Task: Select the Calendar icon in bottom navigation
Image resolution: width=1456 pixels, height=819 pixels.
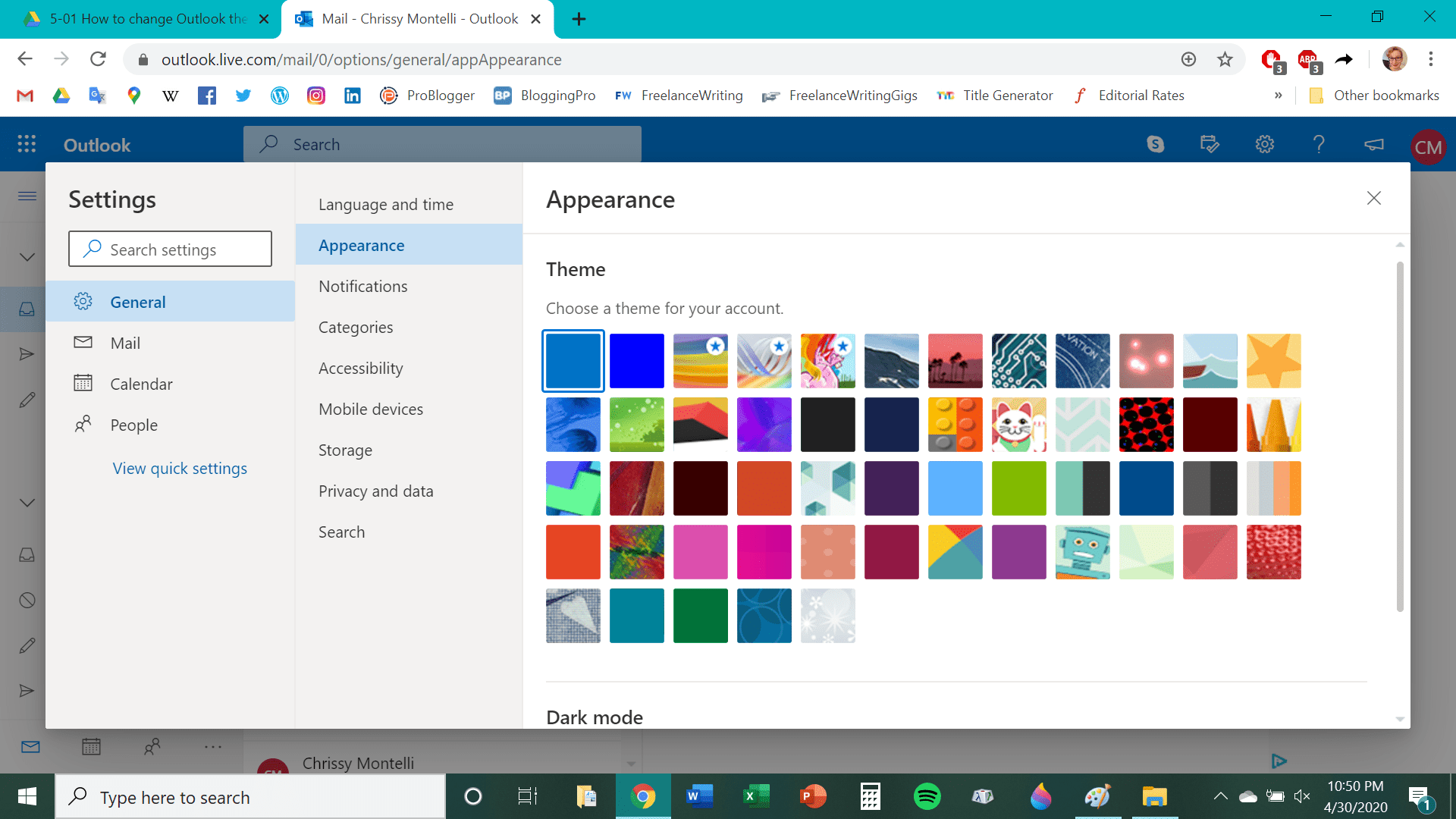Action: point(91,747)
